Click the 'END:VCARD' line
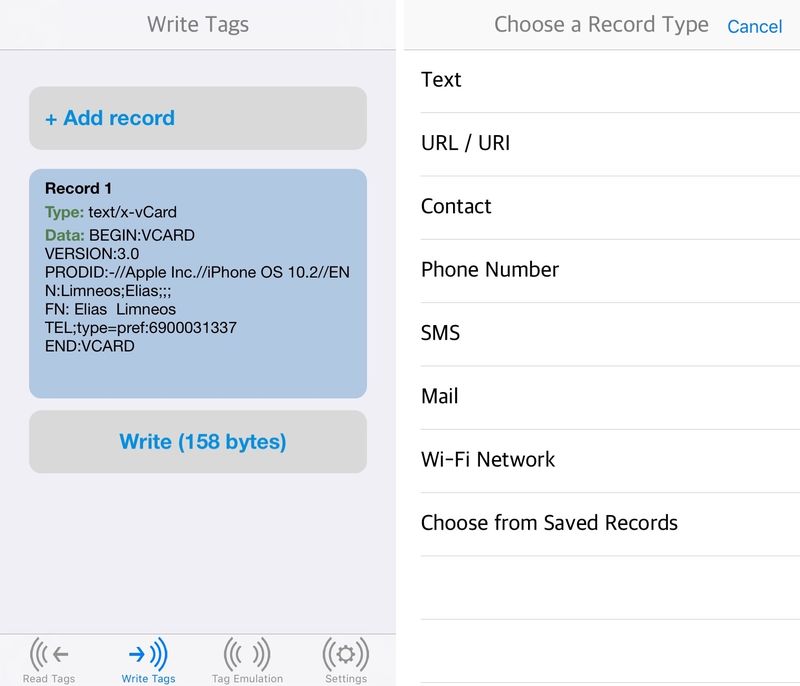800x686 pixels. 90,346
